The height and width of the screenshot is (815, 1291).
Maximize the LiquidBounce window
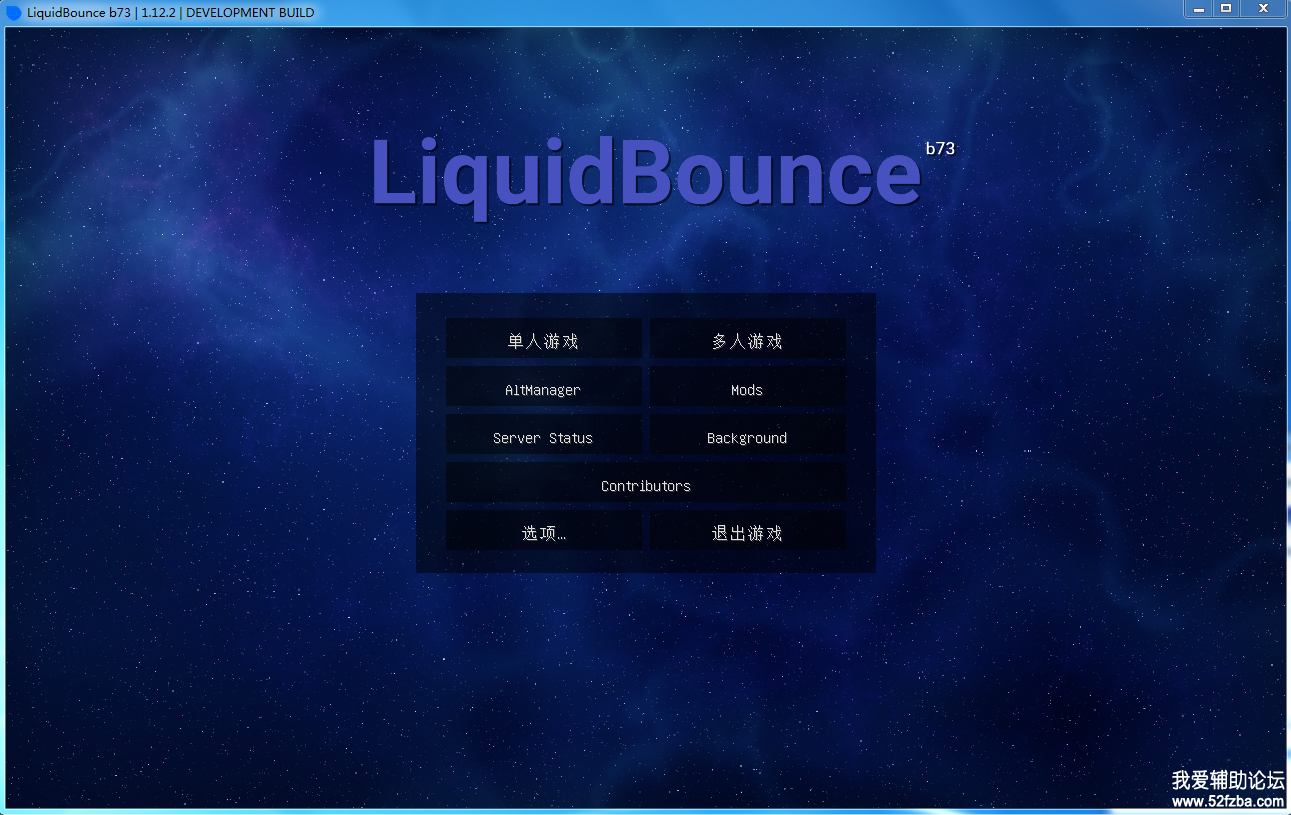[1226, 9]
